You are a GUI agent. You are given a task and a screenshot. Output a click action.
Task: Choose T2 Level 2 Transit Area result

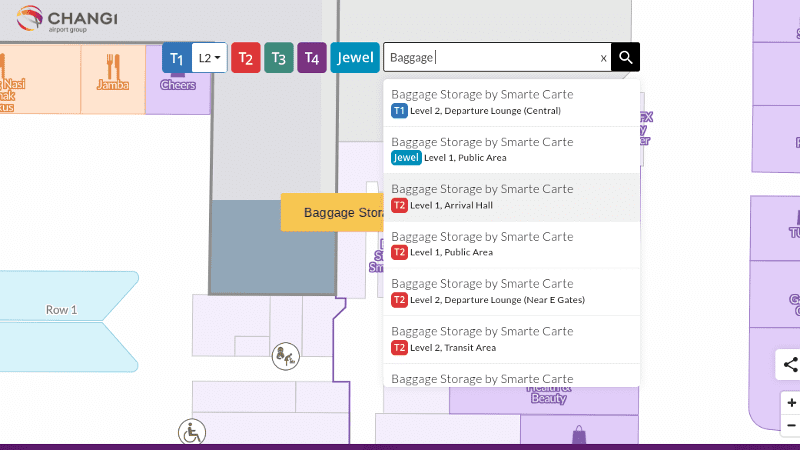[512, 339]
